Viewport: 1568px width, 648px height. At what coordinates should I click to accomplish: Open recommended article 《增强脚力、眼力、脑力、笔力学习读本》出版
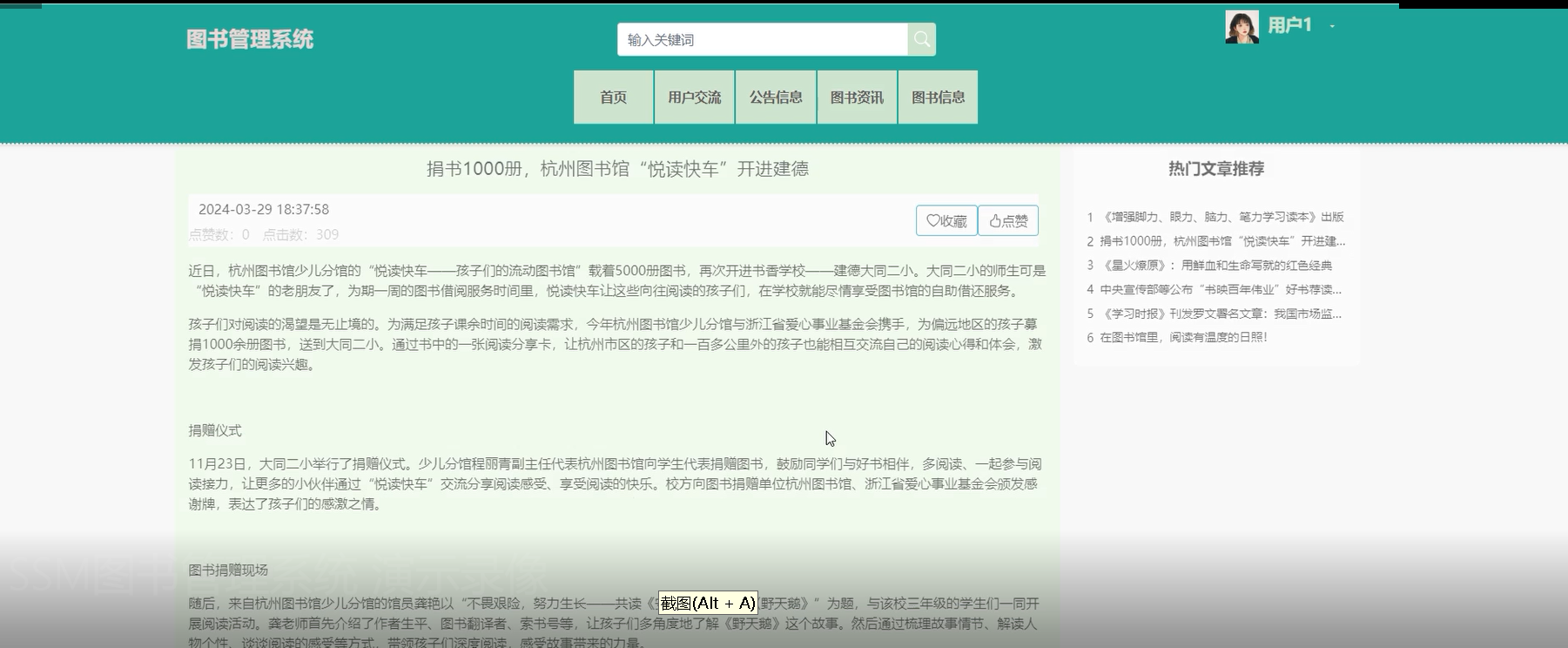tap(1222, 217)
